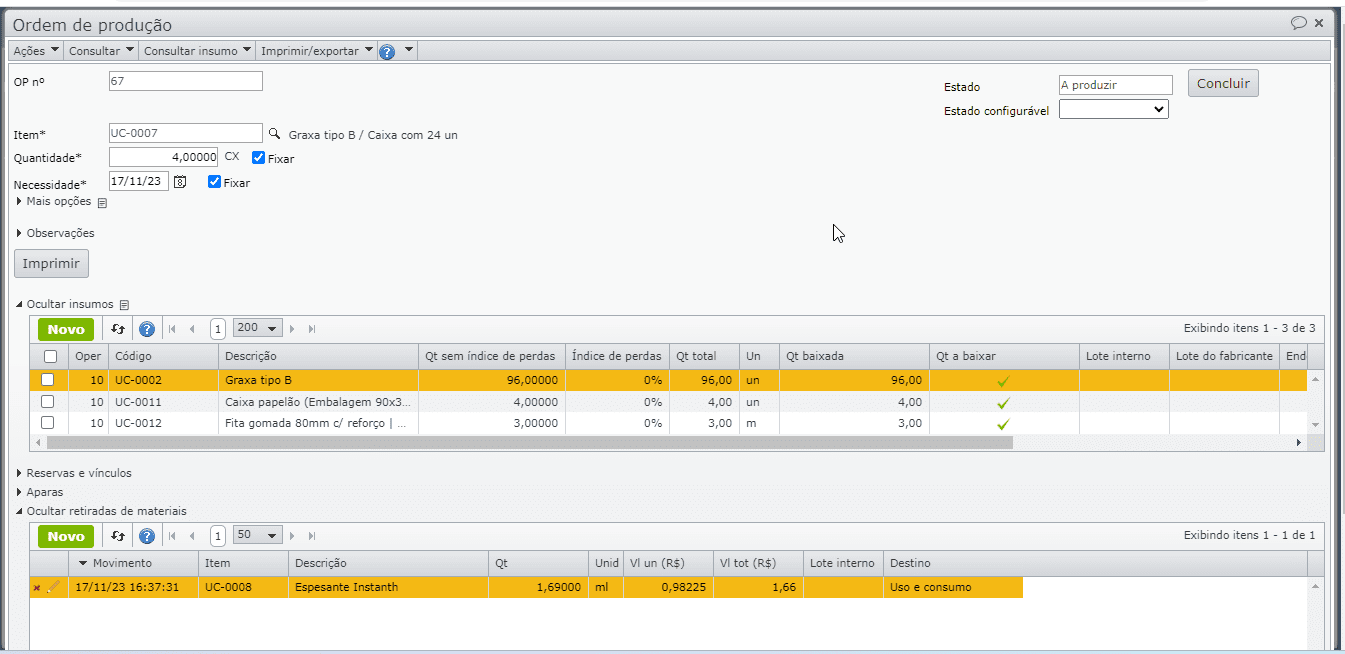The image size is (1345, 654).
Task: Open the Imprimir/exportar menu
Action: point(317,50)
